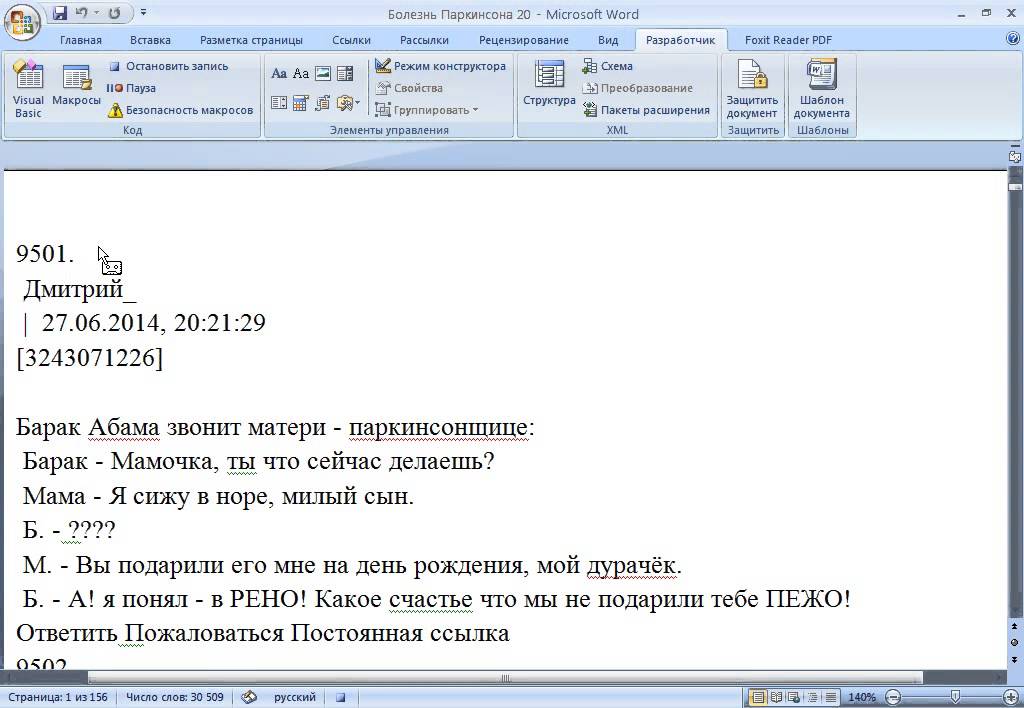Switch to the Вид tab
Image resolution: width=1024 pixels, height=708 pixels.
click(608, 40)
